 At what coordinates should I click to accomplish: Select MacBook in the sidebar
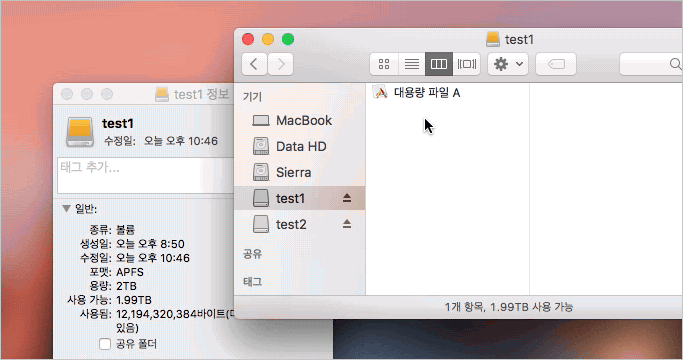pos(299,121)
